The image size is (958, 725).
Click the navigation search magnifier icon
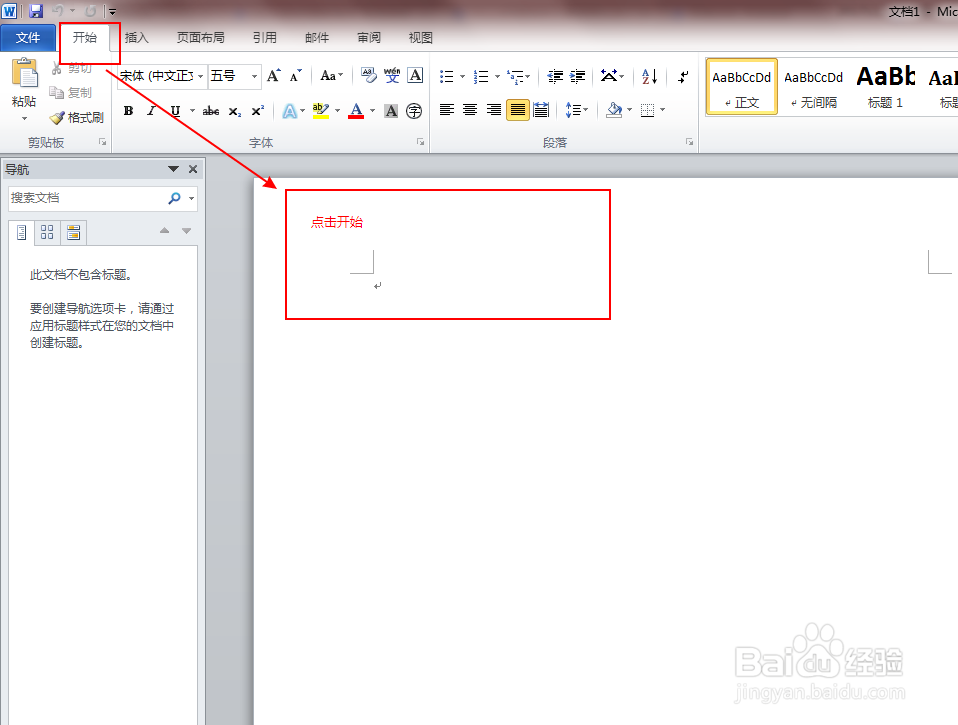tap(175, 198)
